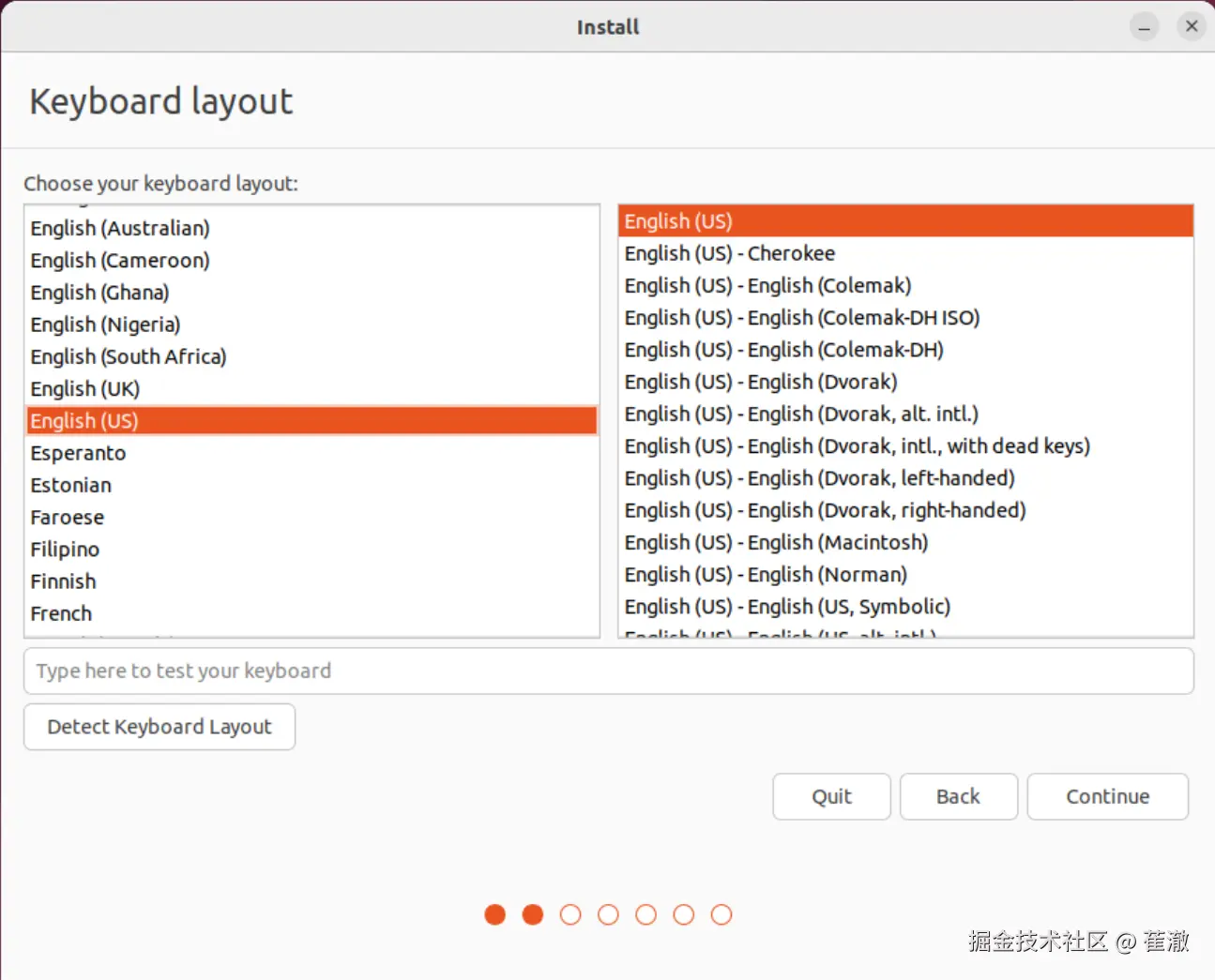This screenshot has width=1215, height=980.
Task: Choose French keyboard layout
Action: point(311,613)
